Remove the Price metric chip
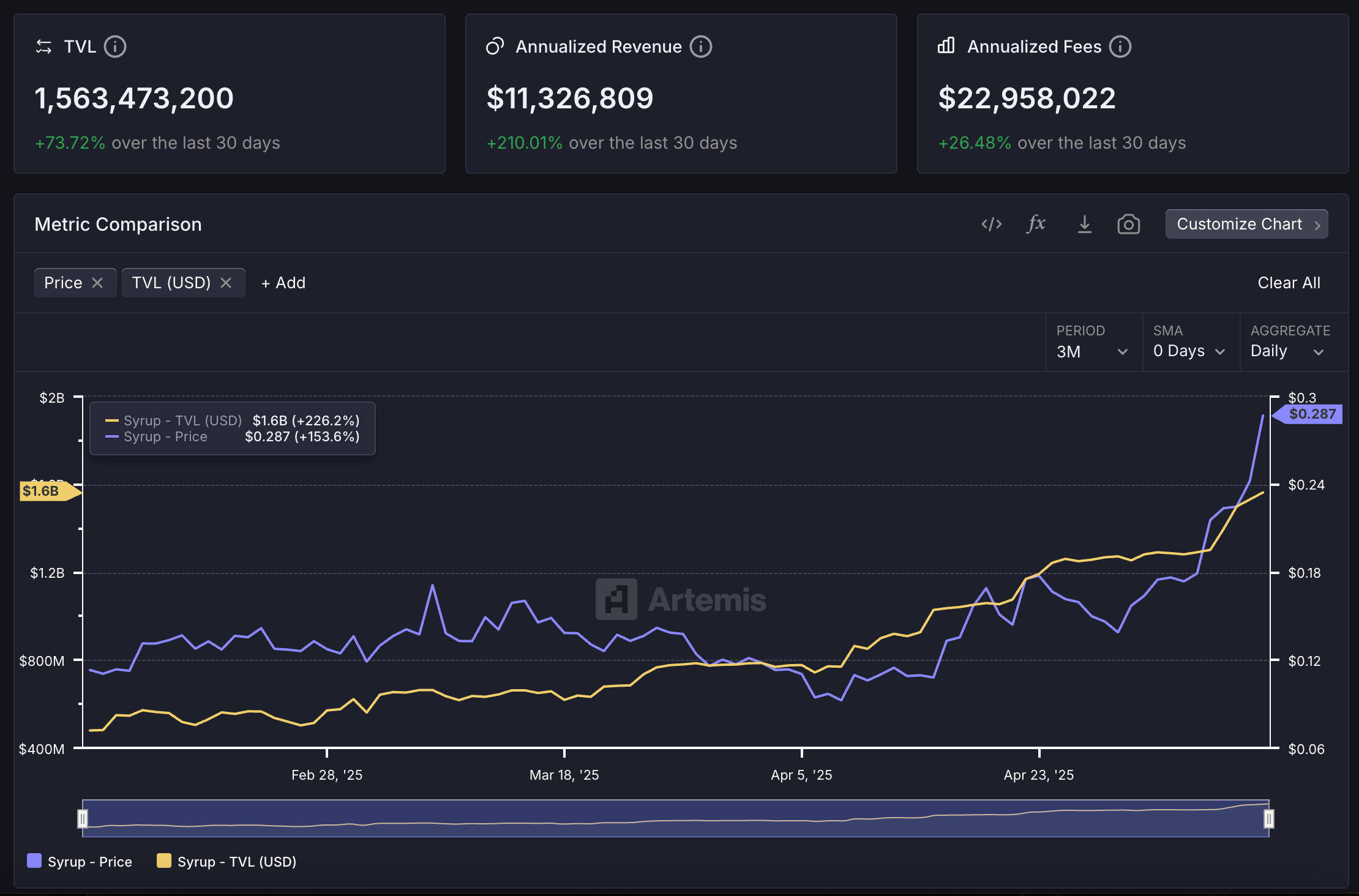This screenshot has width=1359, height=896. (x=97, y=283)
